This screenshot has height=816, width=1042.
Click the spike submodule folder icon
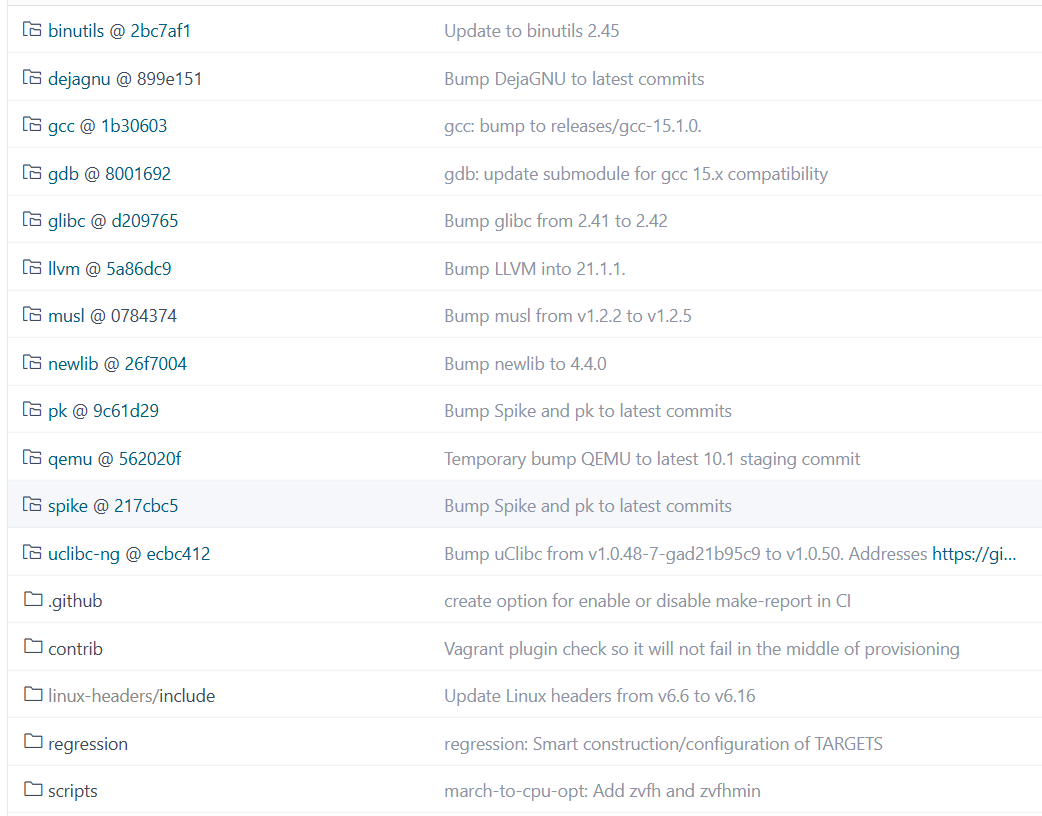(32, 504)
